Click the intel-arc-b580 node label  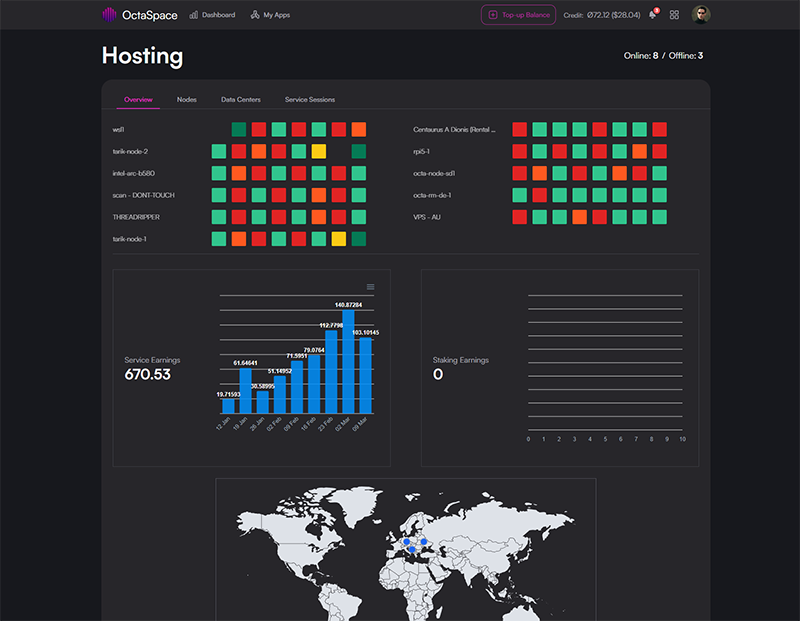(x=133, y=173)
